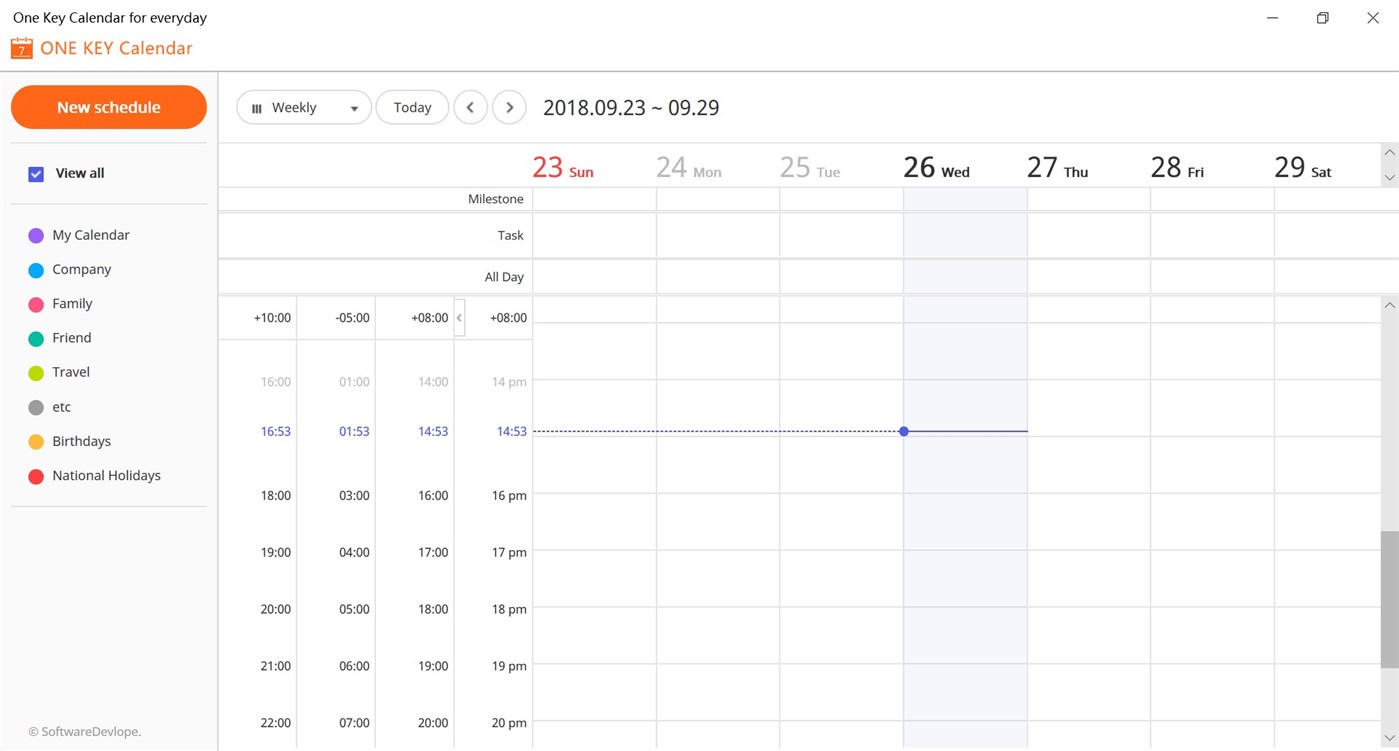This screenshot has height=751, width=1399.
Task: Click the red National Holidays dot
Action: point(35,475)
